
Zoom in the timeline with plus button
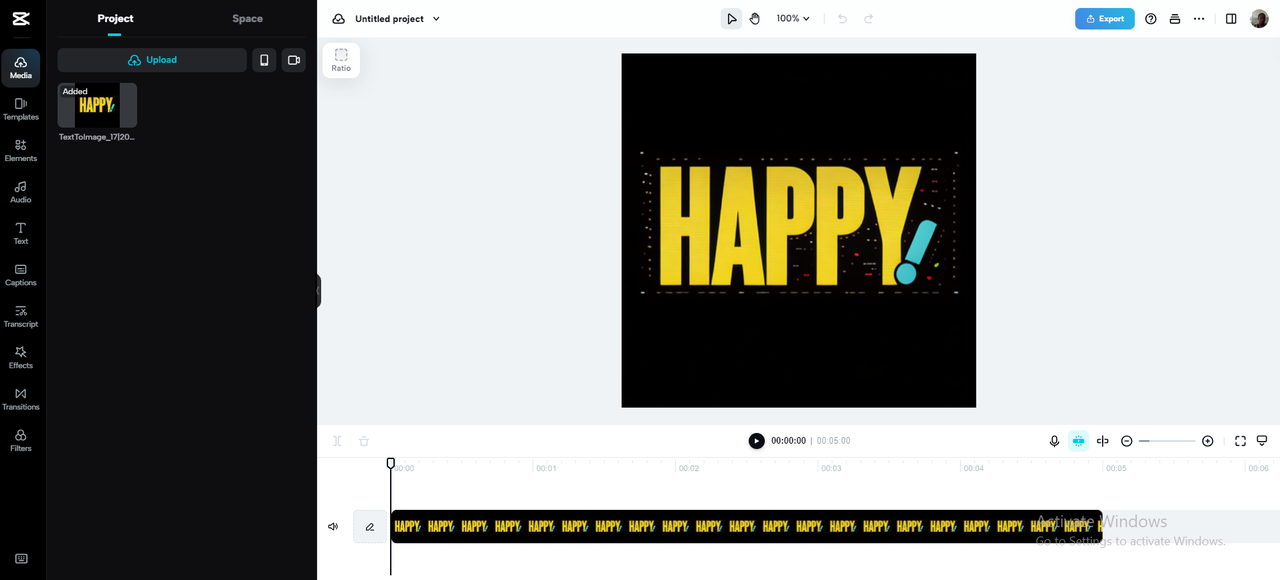pyautogui.click(x=1208, y=441)
